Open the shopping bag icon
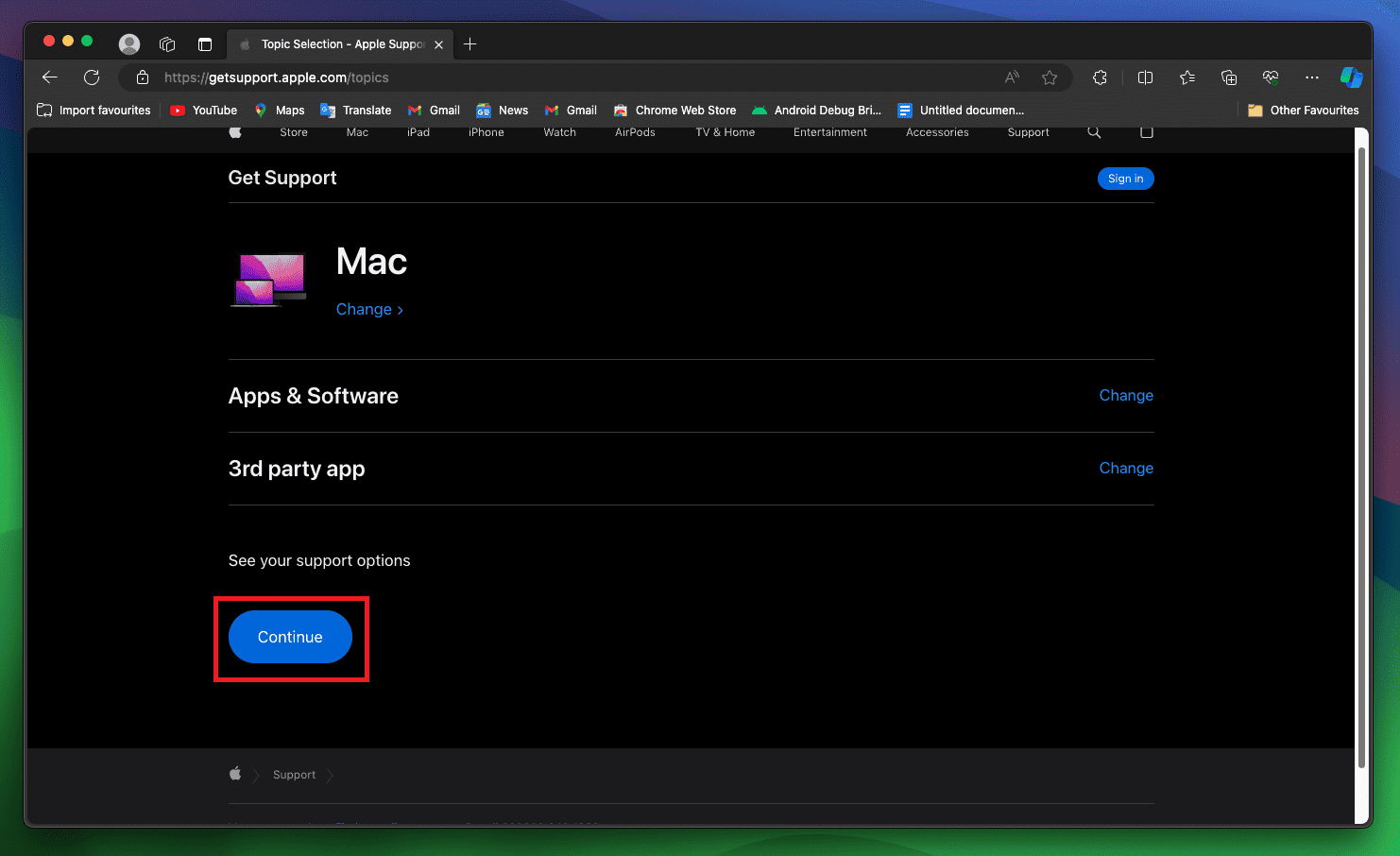 1147,132
